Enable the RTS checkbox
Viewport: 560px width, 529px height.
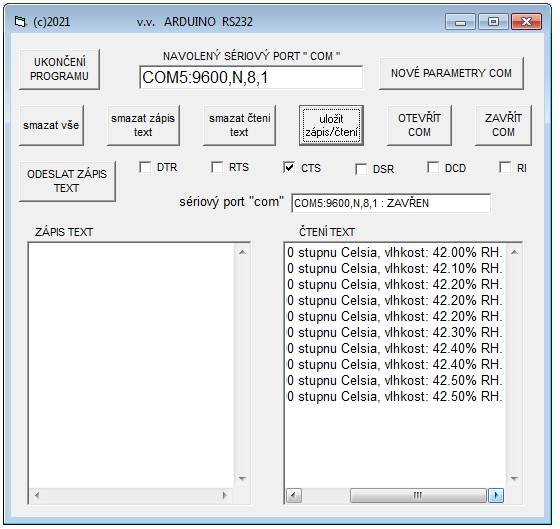coord(217,167)
